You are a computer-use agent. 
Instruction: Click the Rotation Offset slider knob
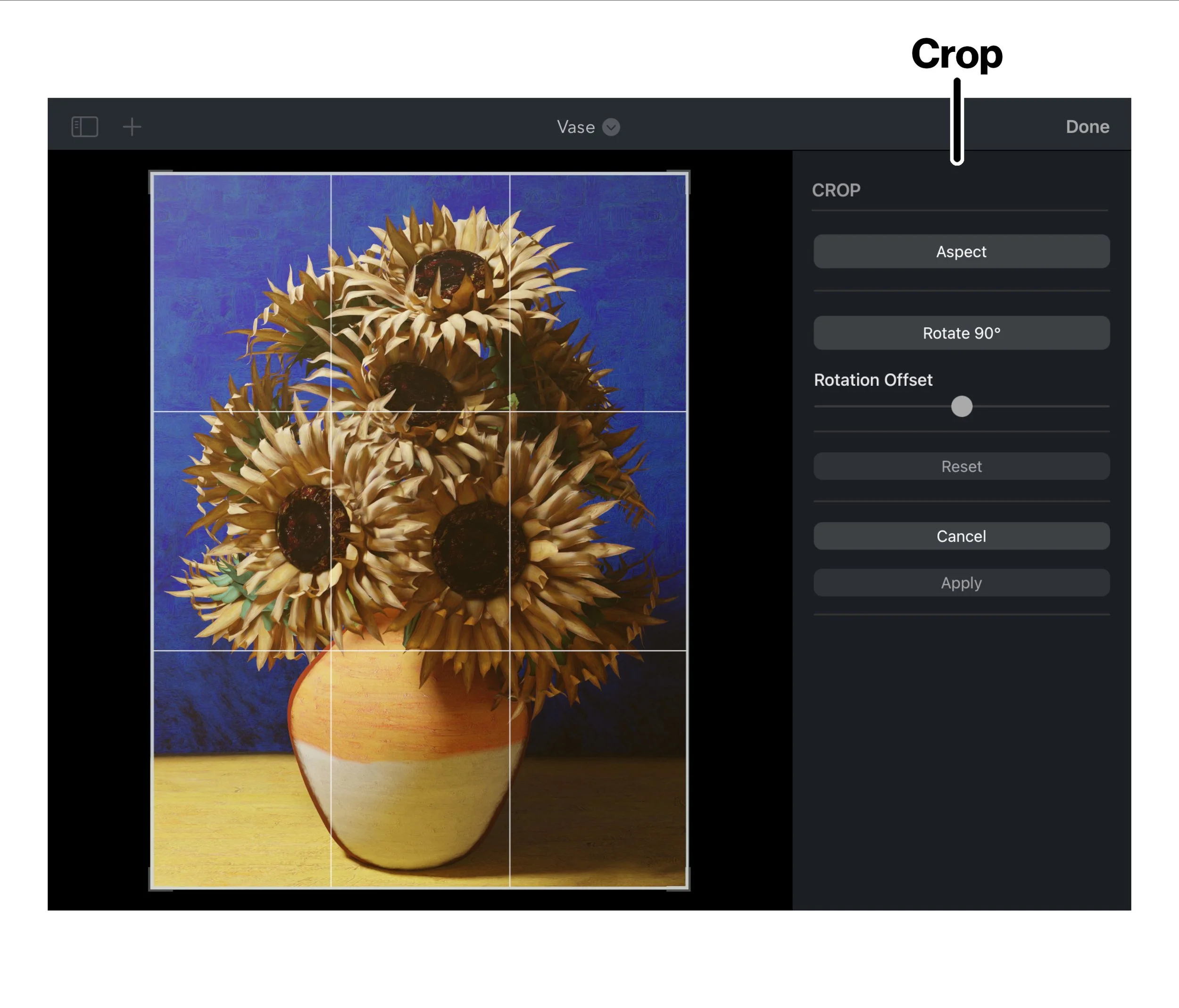coord(962,406)
